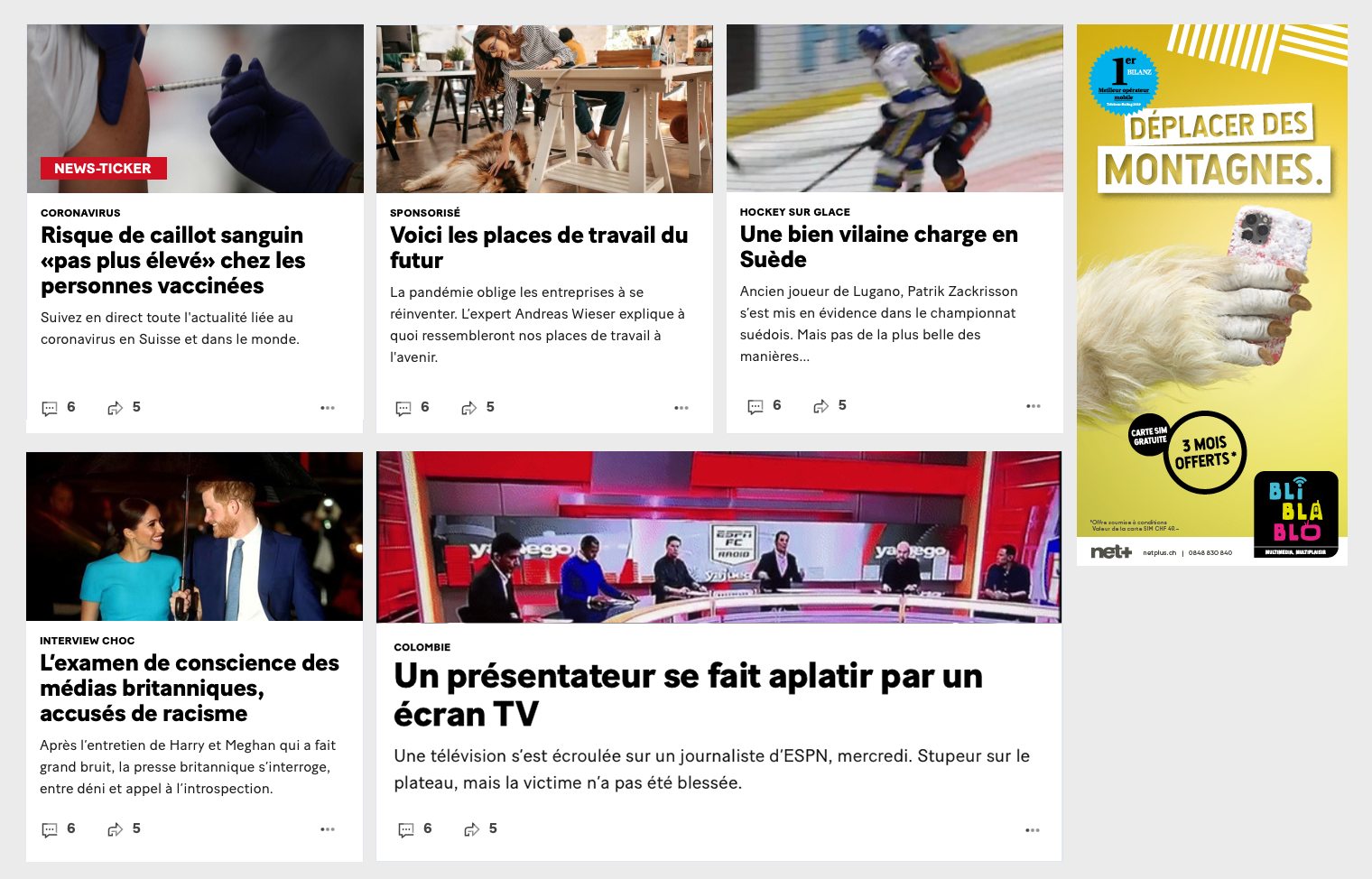The height and width of the screenshot is (879, 1372).
Task: Expand options menu for Interview choc article
Action: 328,829
